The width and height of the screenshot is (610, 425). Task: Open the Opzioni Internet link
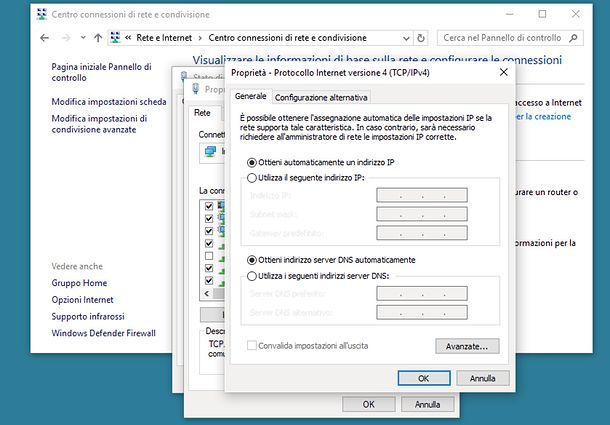82,300
